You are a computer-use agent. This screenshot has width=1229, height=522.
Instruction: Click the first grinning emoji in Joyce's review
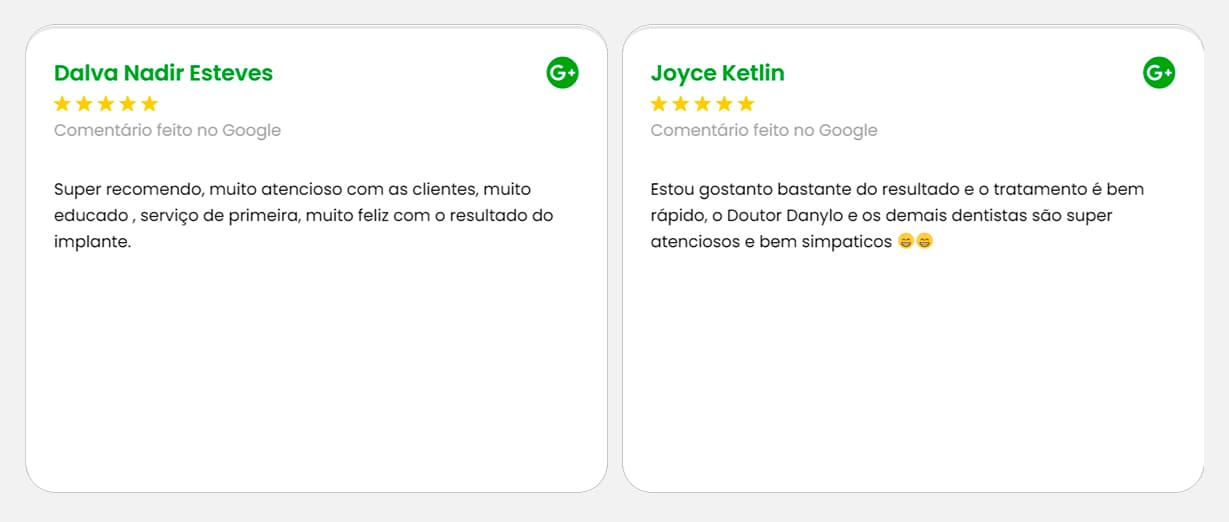tap(906, 241)
